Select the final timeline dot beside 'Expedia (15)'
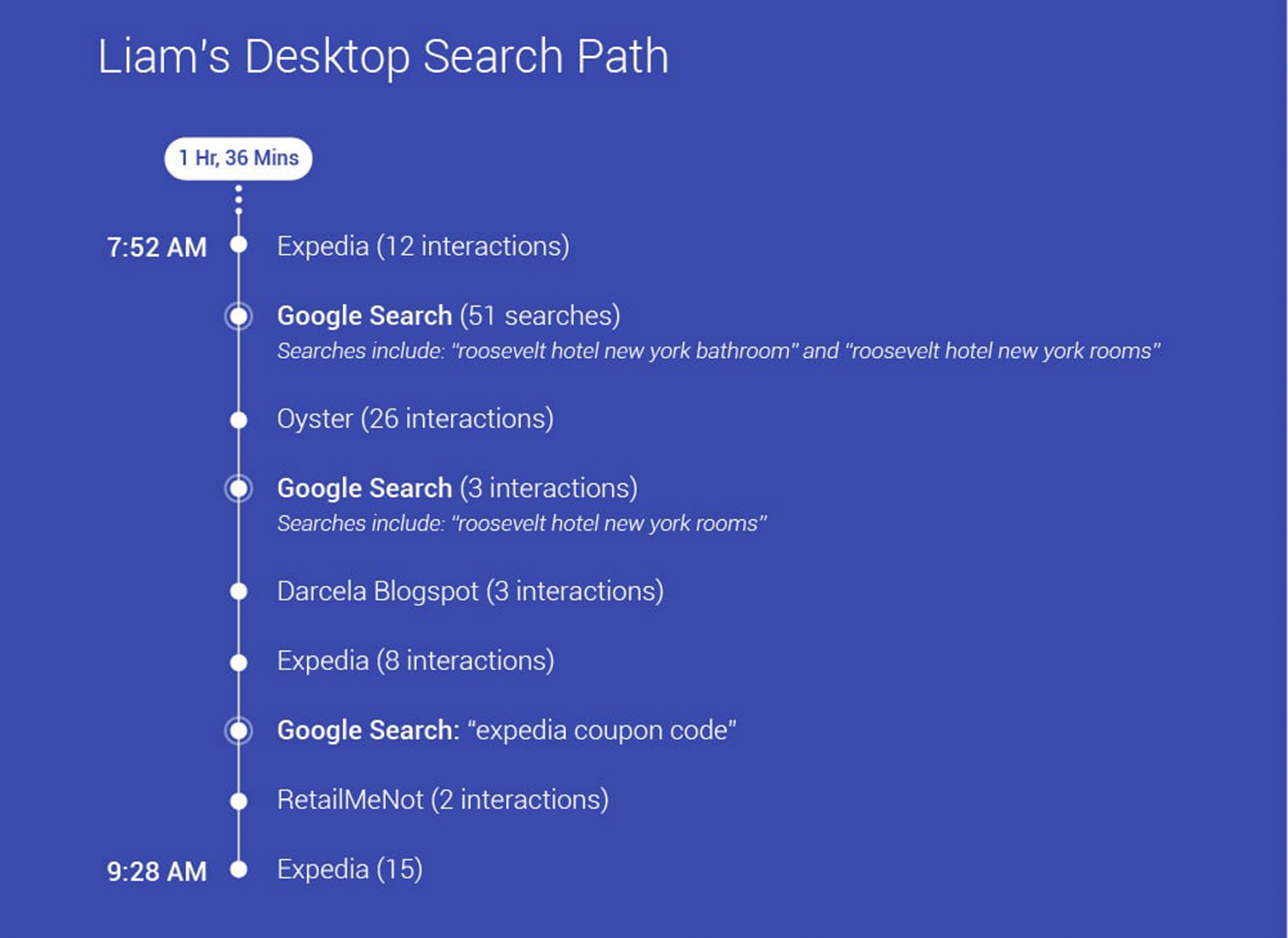1288x938 pixels. [239, 869]
